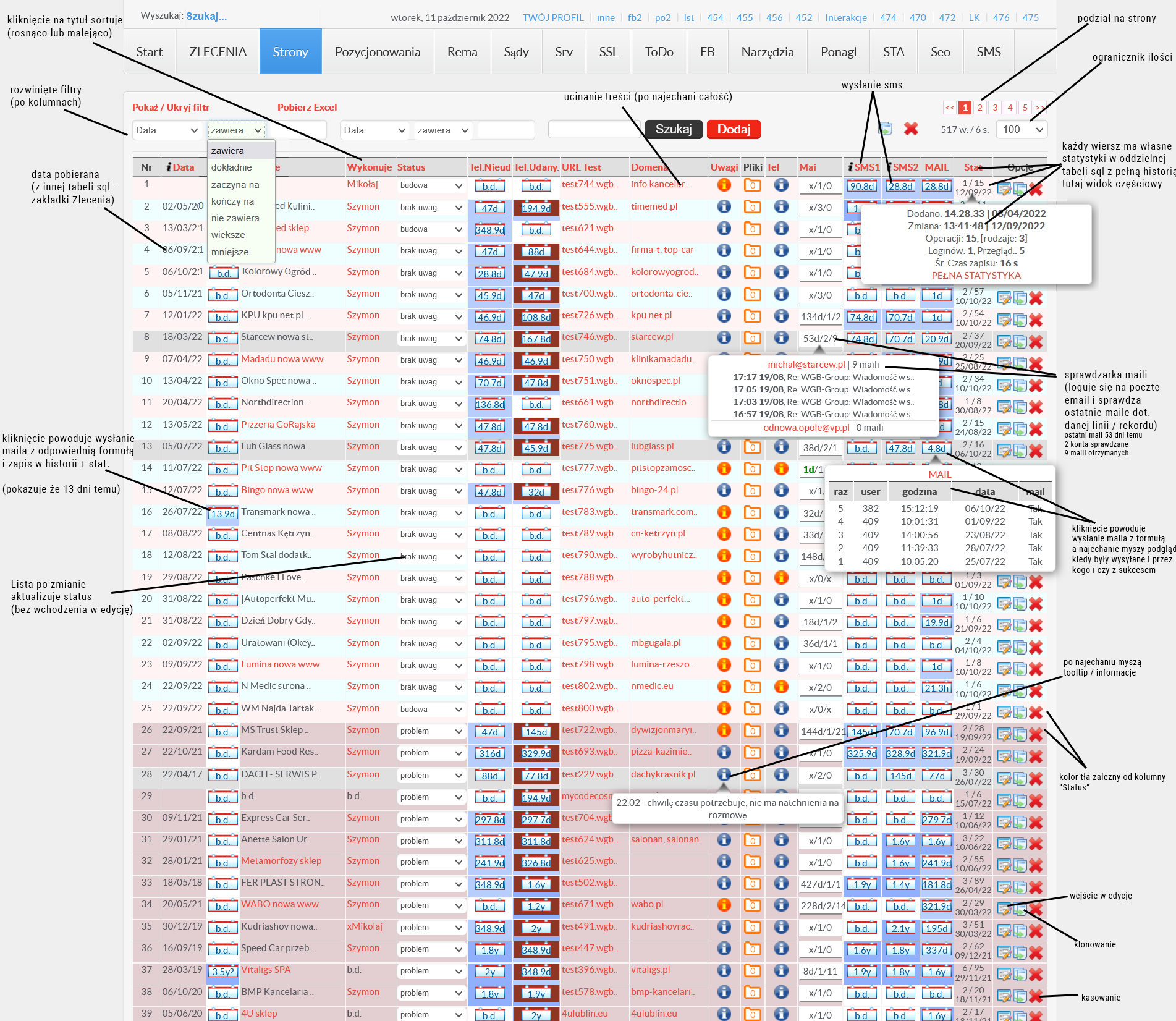Screen dimensions: 1176x1021
Task: Click the blue Tel info icon in the lubglass.pl row
Action: point(781,446)
